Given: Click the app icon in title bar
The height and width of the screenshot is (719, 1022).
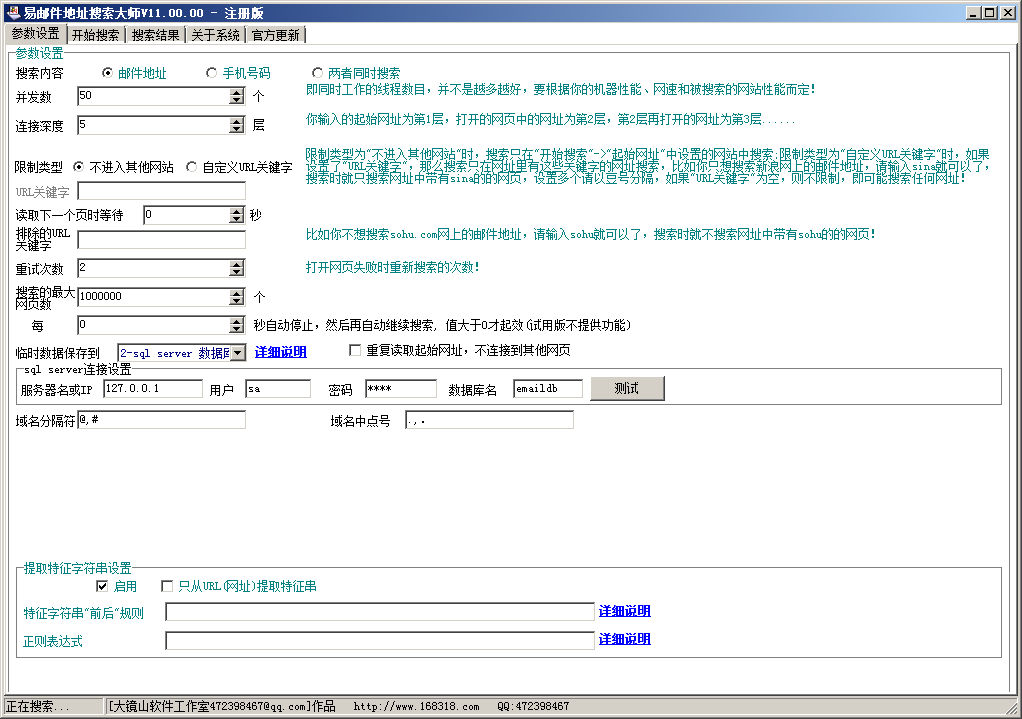Looking at the screenshot, I should coord(12,12).
